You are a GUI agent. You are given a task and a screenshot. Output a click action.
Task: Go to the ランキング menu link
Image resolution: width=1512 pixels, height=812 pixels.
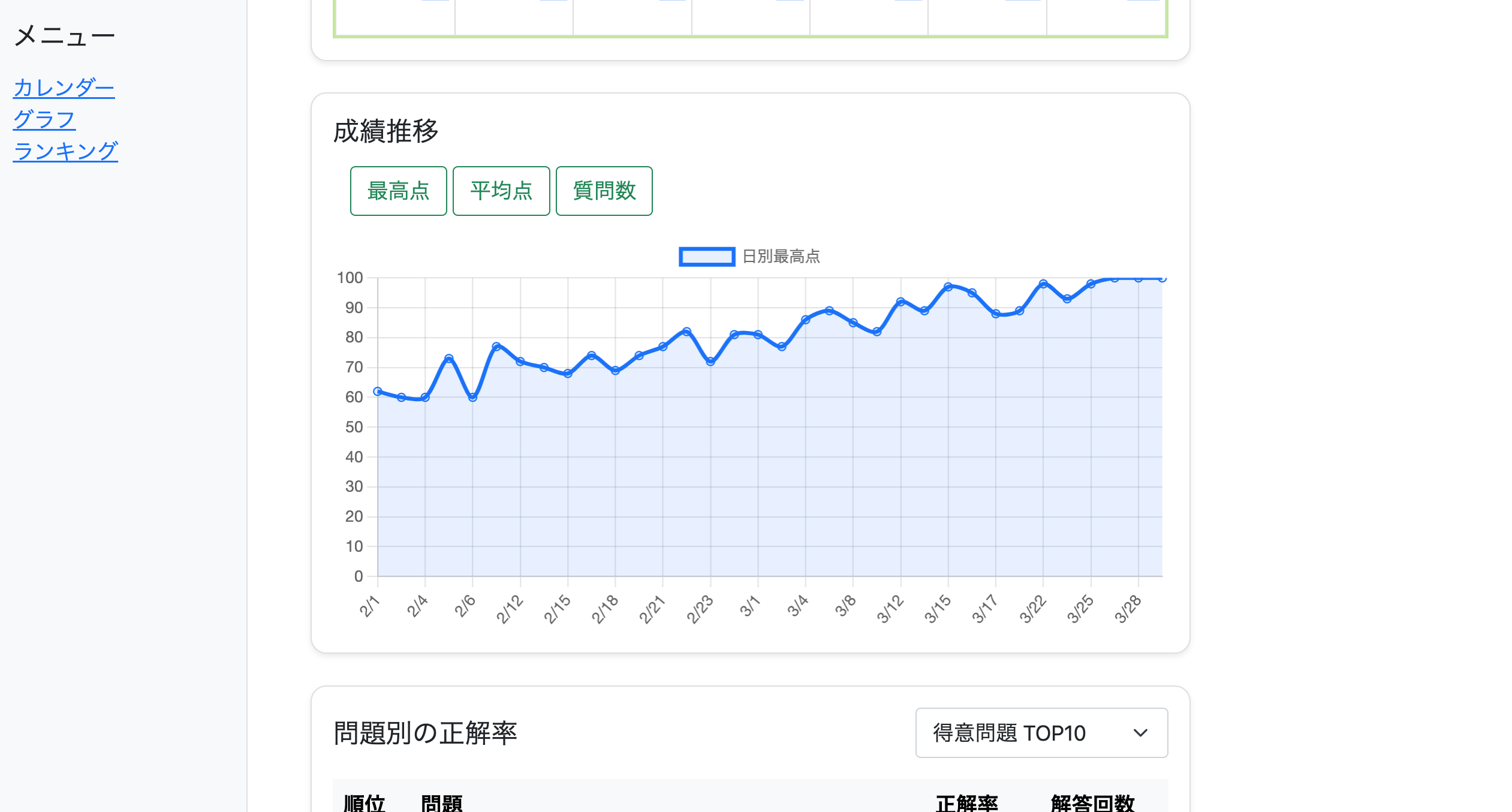(x=65, y=151)
